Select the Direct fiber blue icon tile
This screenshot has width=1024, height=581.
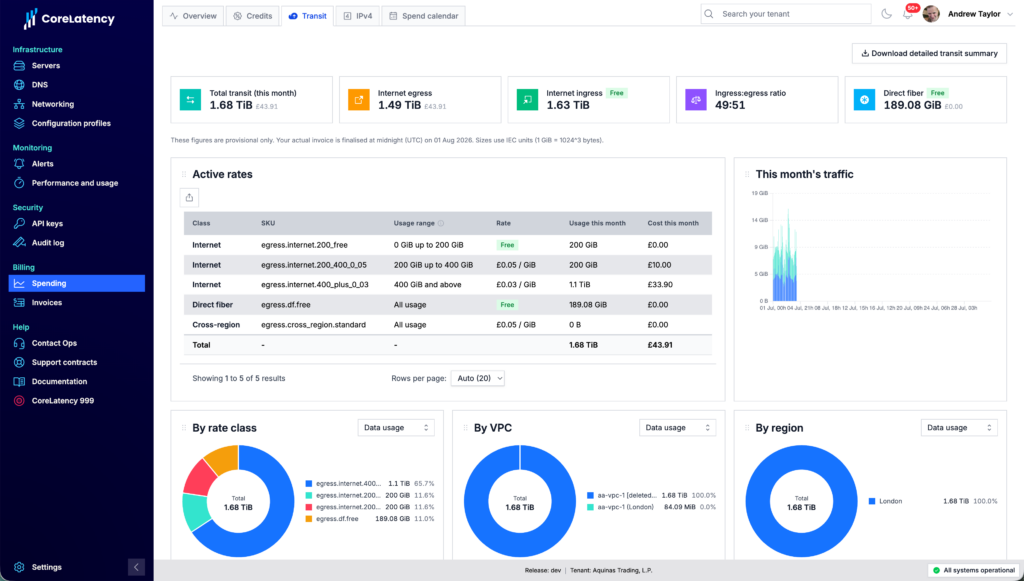pos(864,99)
